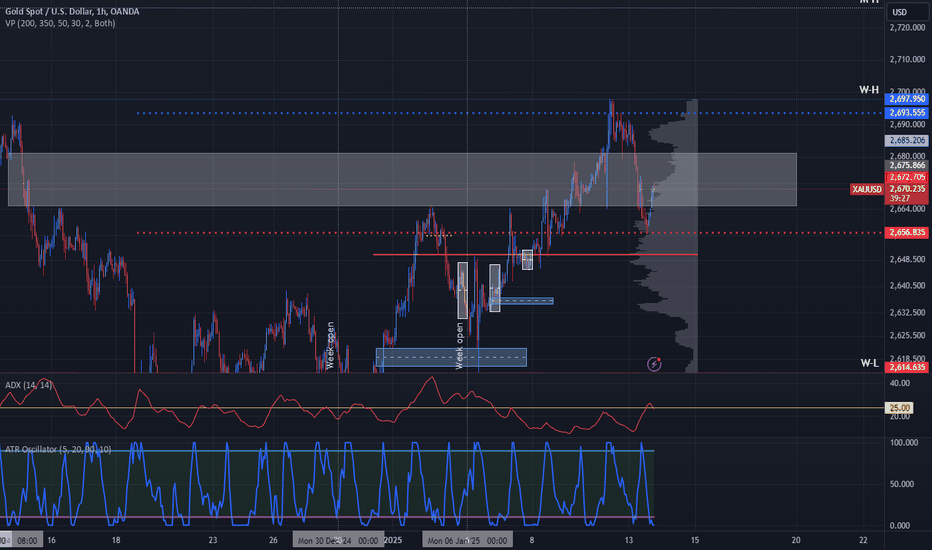Click the Mon 30 Dec 24 date marker
The height and width of the screenshot is (550, 932).
[x=338, y=540]
